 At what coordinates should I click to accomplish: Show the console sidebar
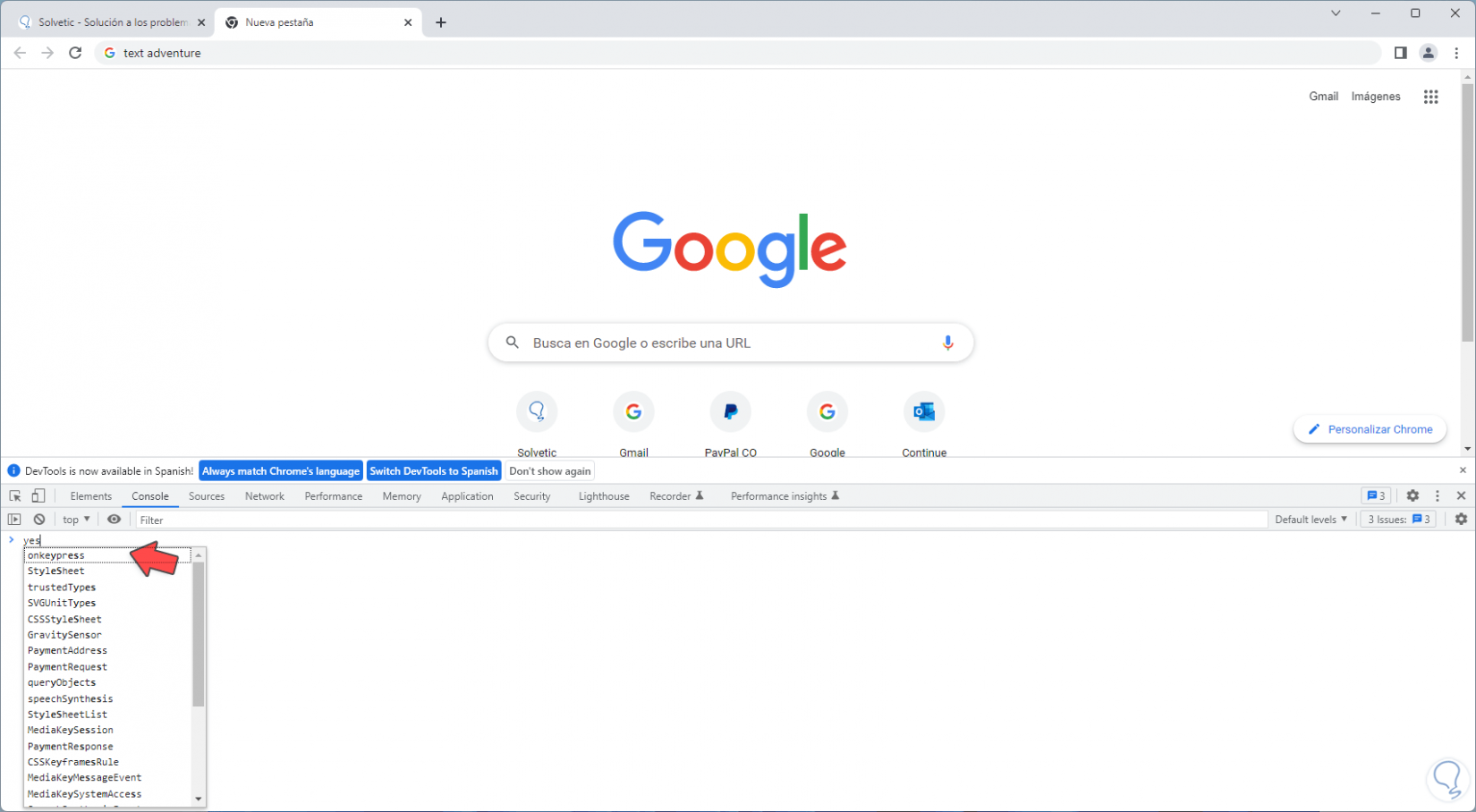14,520
